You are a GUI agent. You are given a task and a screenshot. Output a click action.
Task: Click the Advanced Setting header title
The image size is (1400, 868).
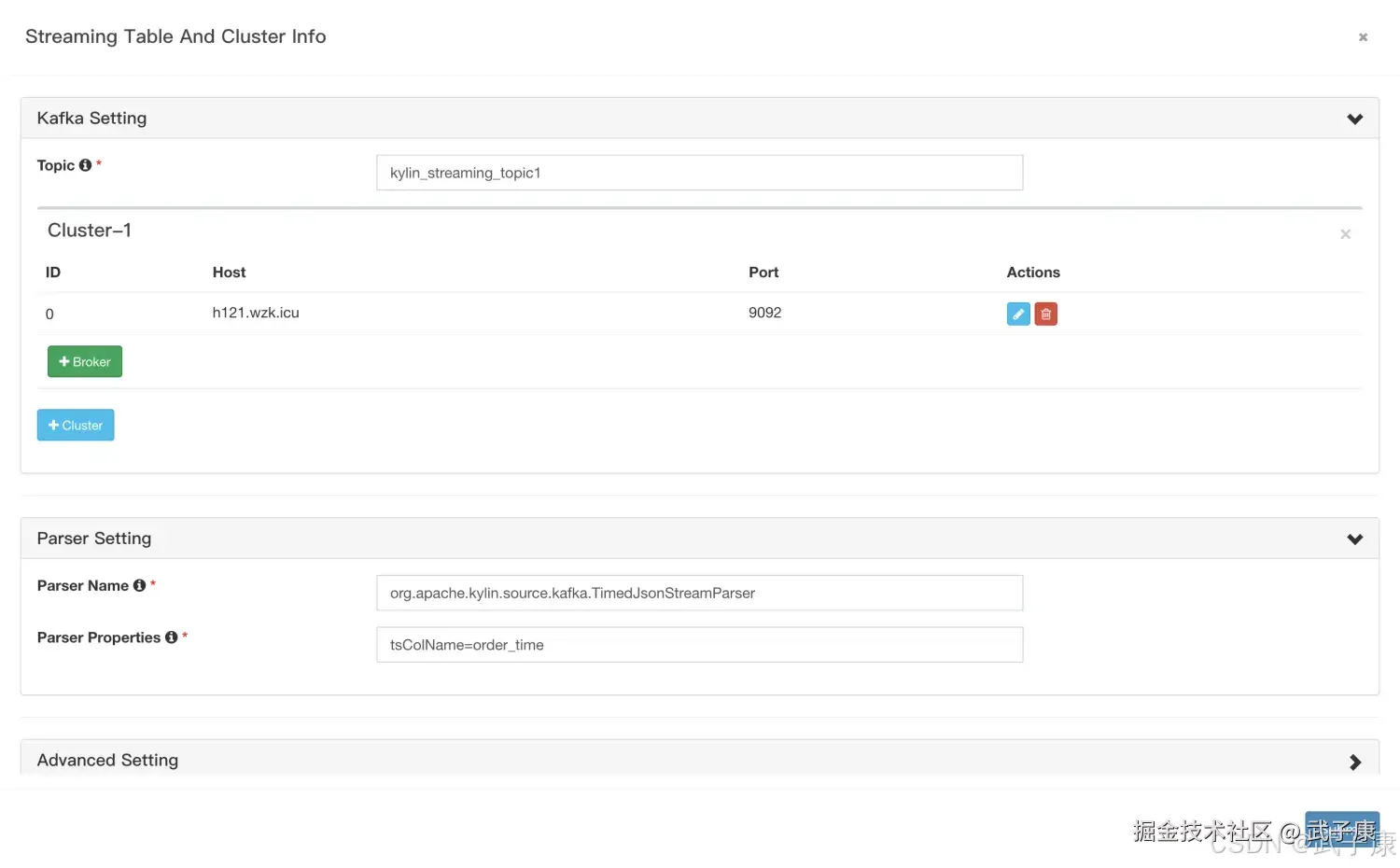click(107, 761)
